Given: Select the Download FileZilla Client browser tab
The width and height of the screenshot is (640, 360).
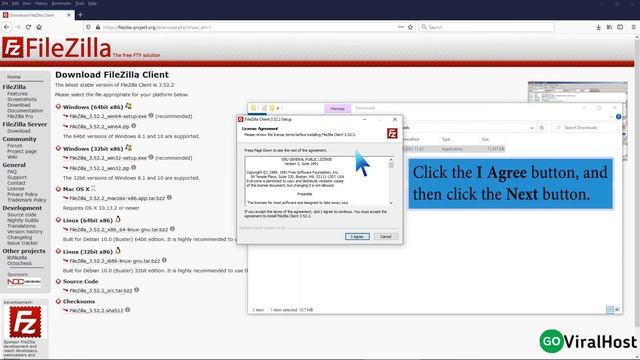Looking at the screenshot, I should [x=36, y=15].
